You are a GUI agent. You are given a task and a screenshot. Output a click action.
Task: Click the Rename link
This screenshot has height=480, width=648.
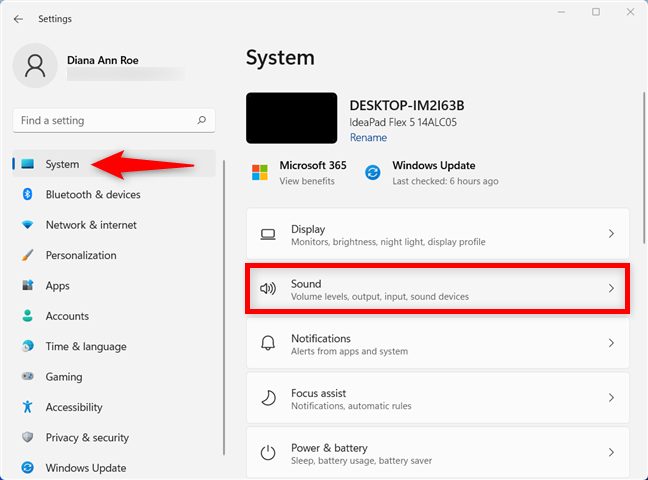[x=368, y=138]
